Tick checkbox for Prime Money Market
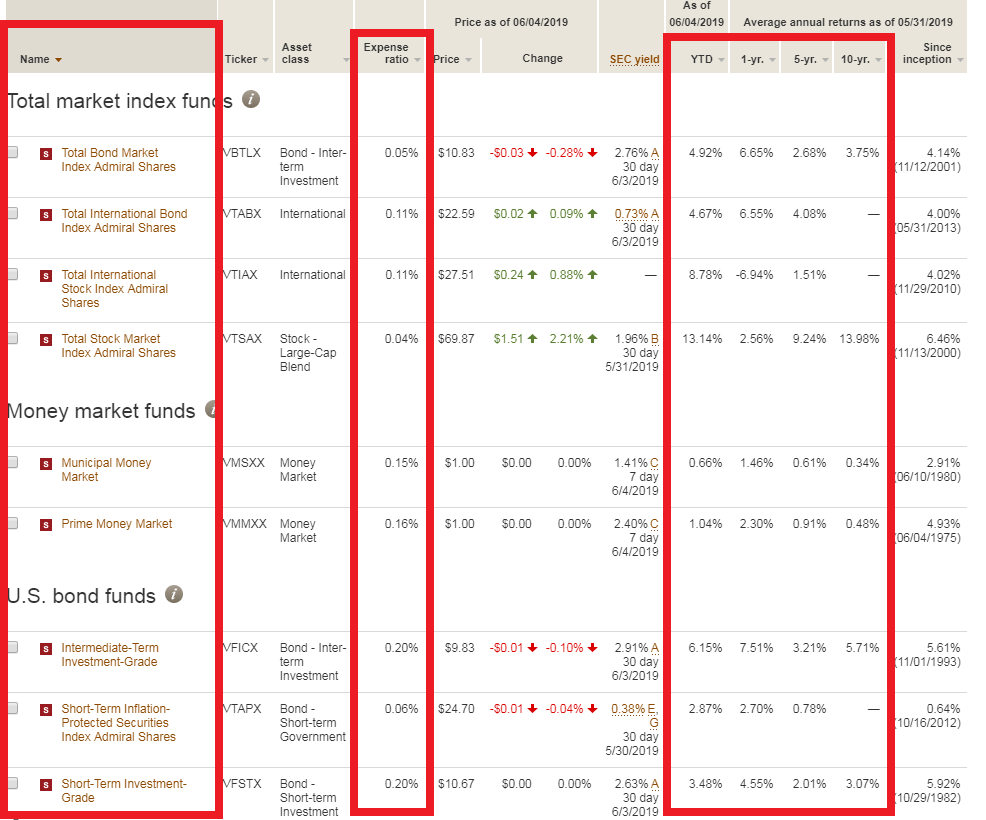986x820 pixels. click(13, 523)
